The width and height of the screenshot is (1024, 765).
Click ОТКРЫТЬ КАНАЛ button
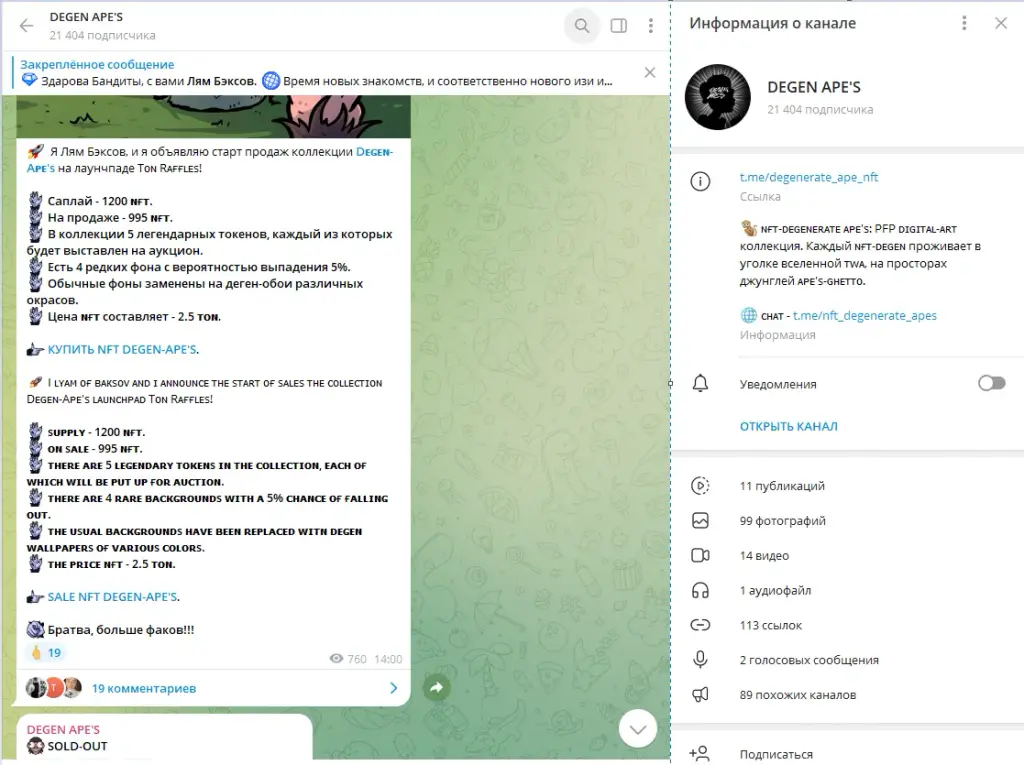pos(788,426)
